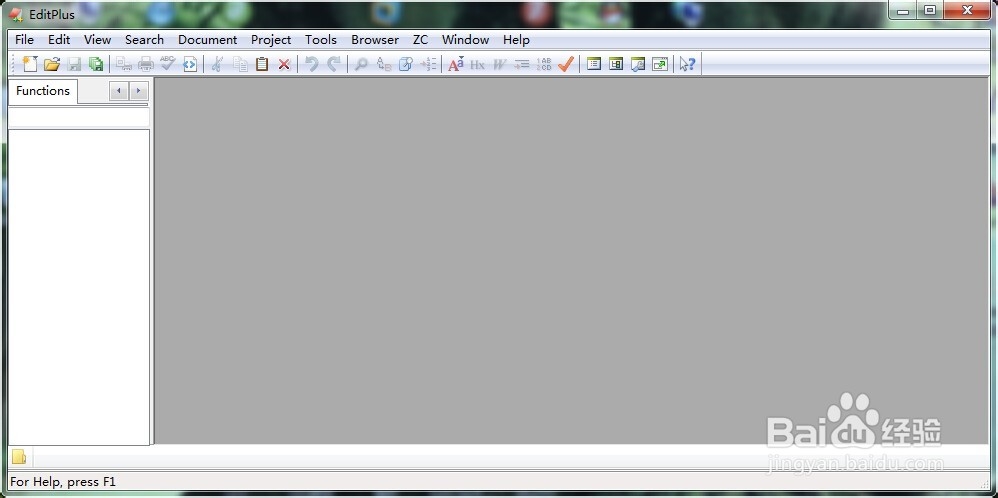Click the Find in Files icon
The image size is (998, 498).
click(405, 64)
